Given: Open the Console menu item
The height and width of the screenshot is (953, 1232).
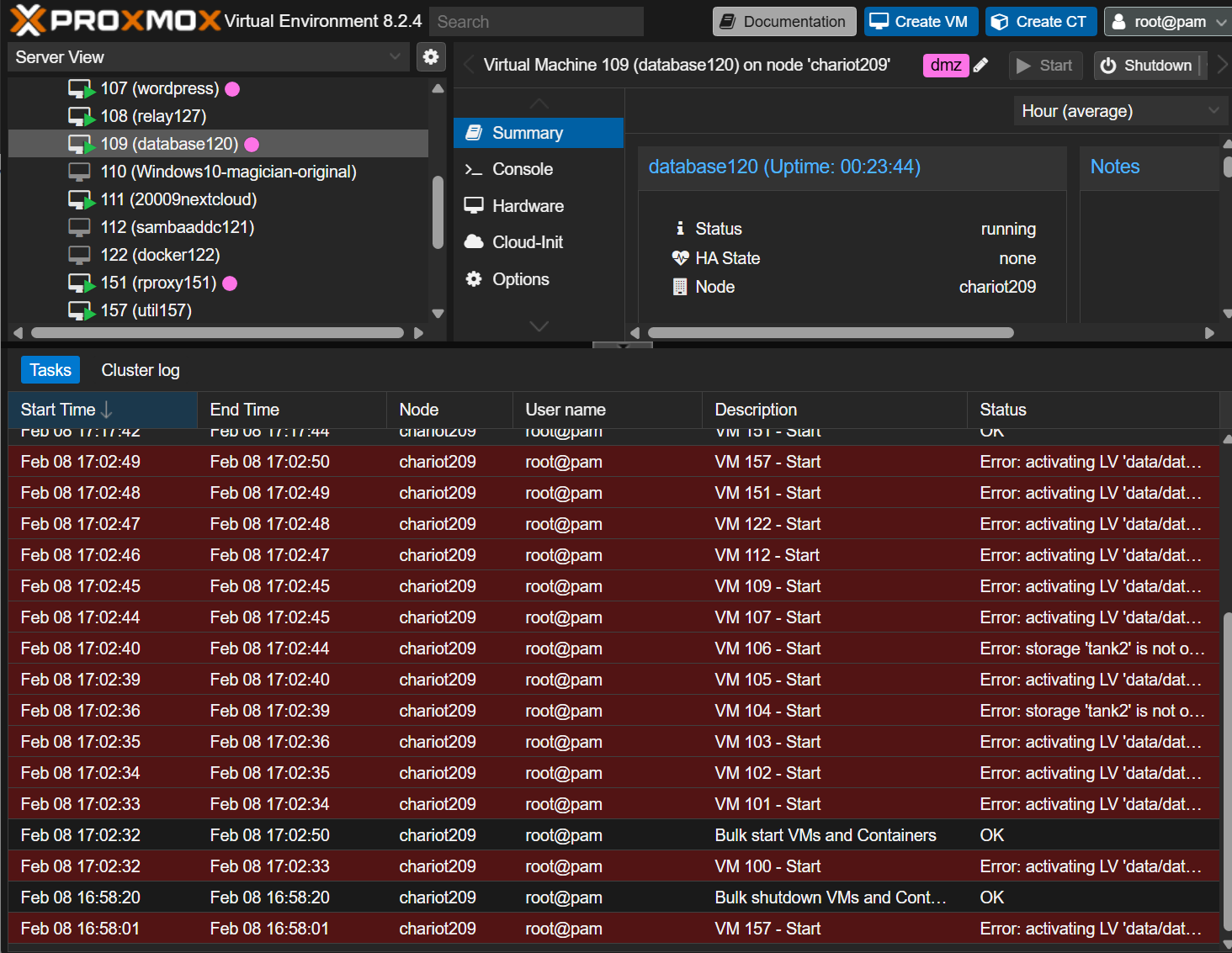Looking at the screenshot, I should [x=522, y=169].
